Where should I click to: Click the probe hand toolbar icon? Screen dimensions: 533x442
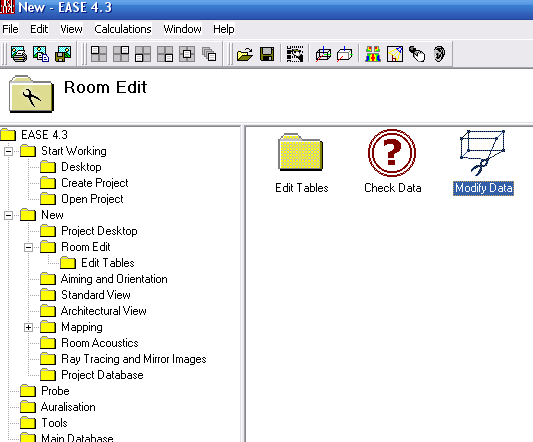tap(417, 54)
